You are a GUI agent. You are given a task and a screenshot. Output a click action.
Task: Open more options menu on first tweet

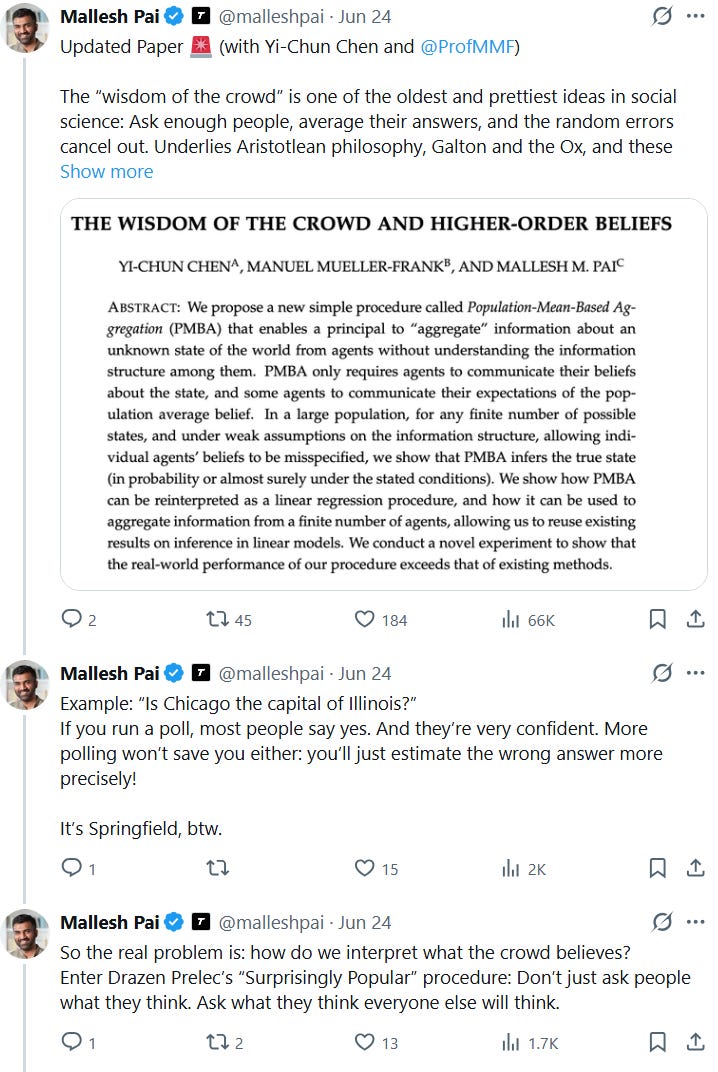[x=695, y=16]
